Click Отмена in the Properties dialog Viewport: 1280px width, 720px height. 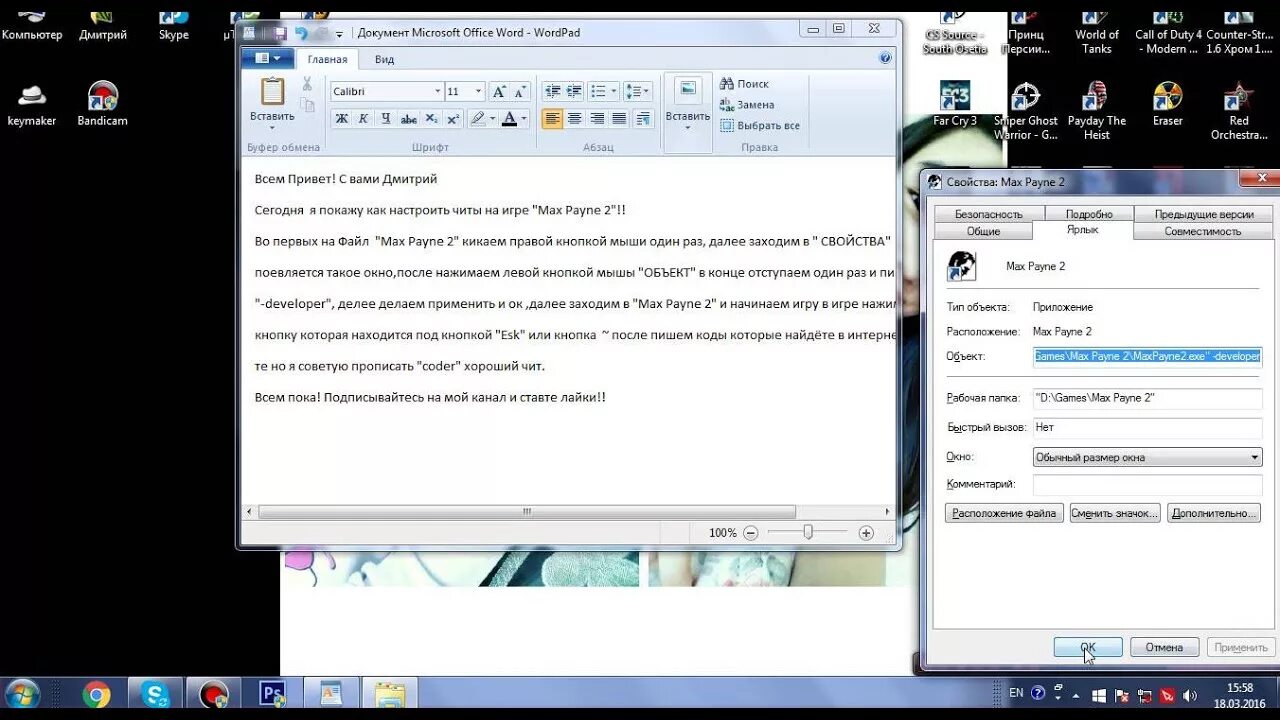pos(1164,647)
